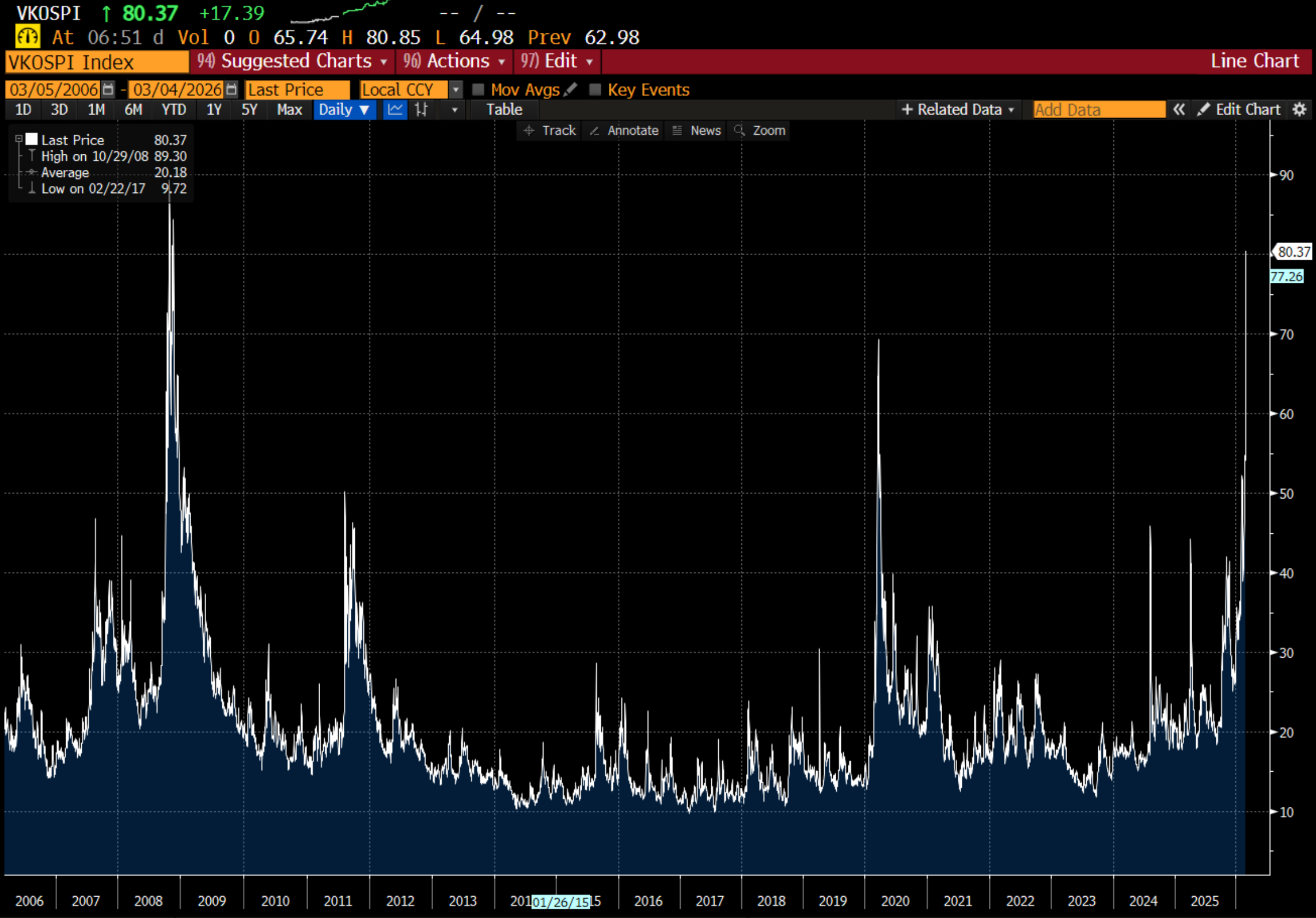Collapse panel with double chevron icon
Screen dimensions: 1316x918
point(1179,109)
